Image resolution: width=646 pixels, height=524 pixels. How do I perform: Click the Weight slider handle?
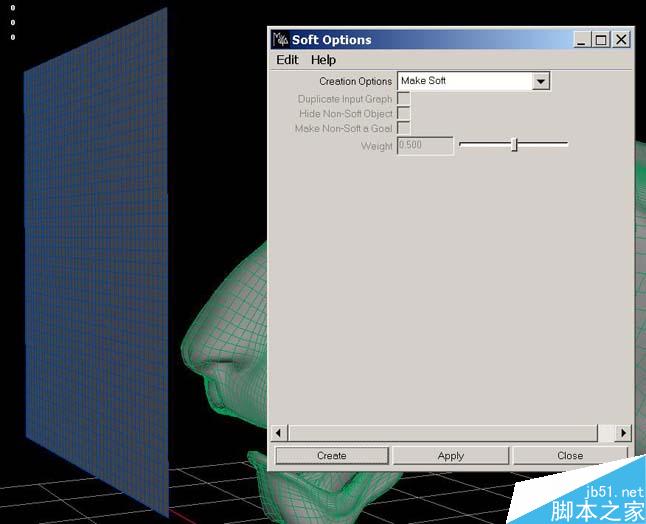(514, 145)
